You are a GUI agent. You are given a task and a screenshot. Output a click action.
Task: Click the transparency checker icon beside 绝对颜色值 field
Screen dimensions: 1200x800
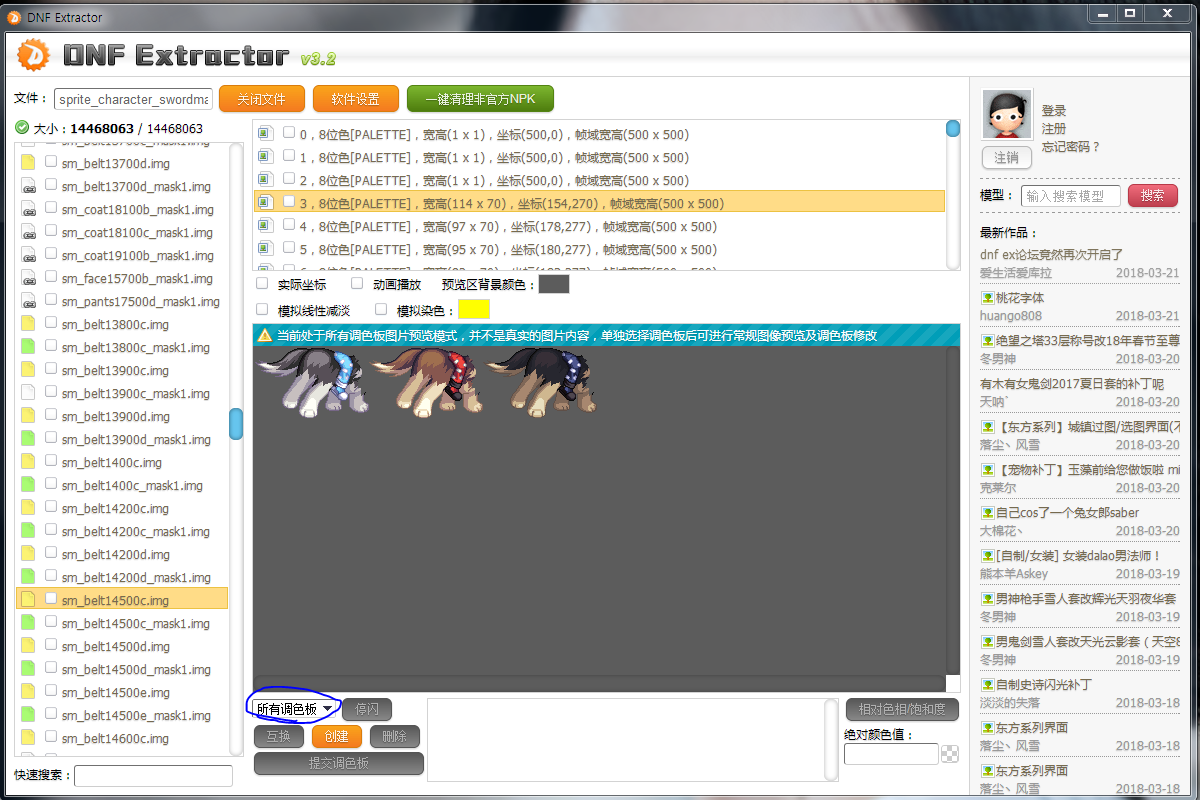[950, 754]
